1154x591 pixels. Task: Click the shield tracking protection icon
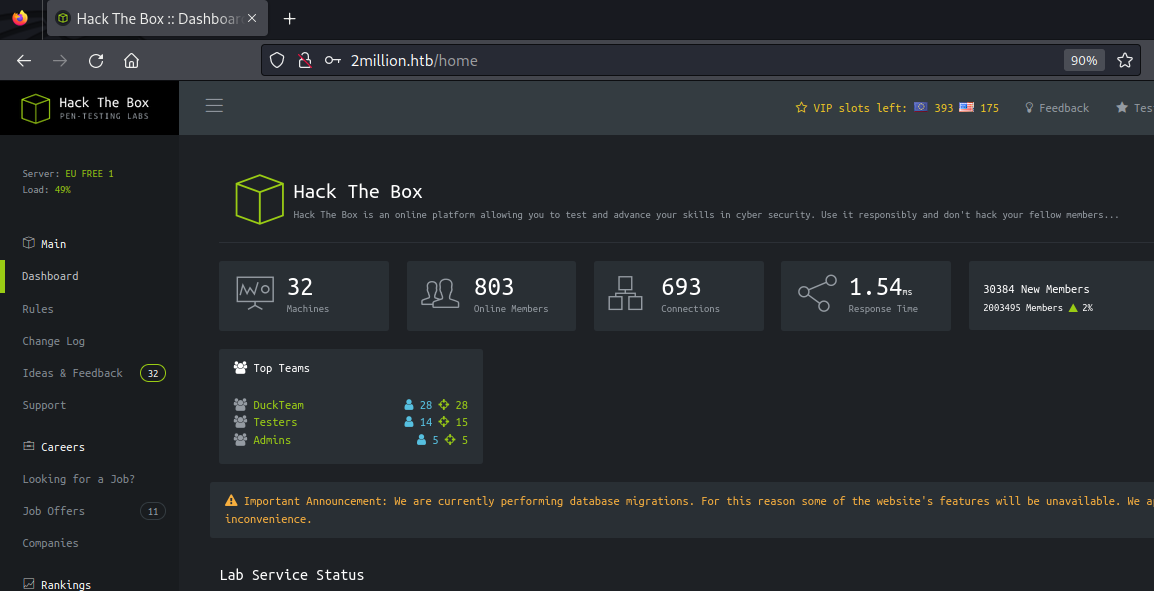(278, 61)
